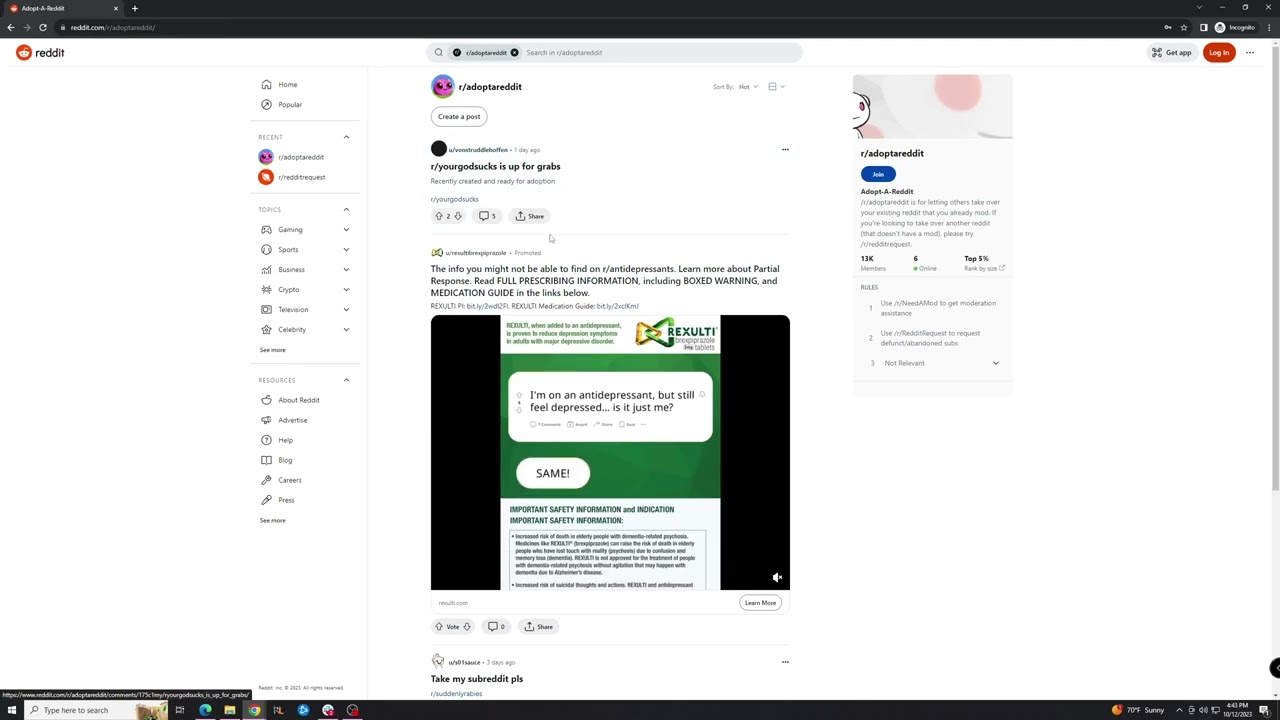1280x720 pixels.
Task: Open File Explorer from the taskbar
Action: click(x=230, y=710)
